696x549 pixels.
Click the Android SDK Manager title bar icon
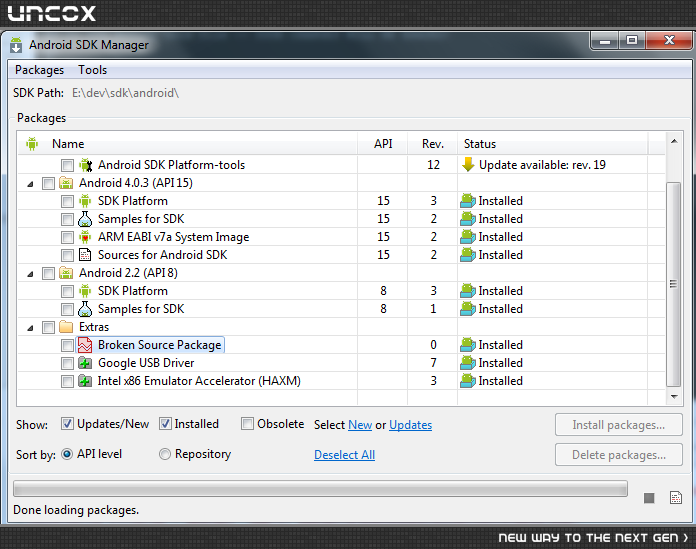16,45
